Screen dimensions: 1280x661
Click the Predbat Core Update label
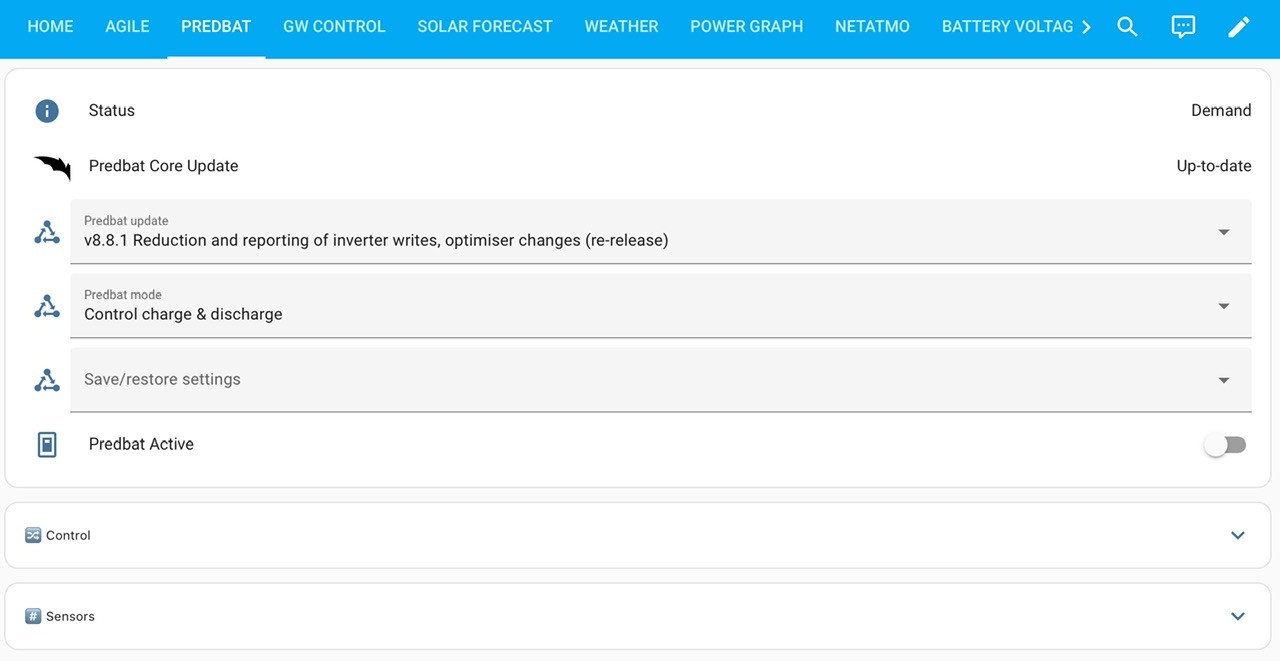coord(164,166)
